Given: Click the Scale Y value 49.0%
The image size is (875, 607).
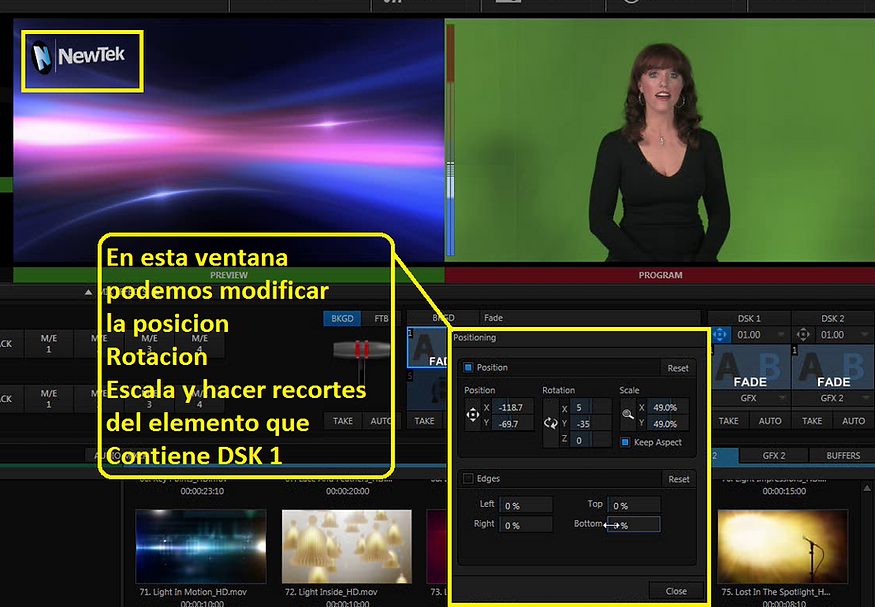Looking at the screenshot, I should click(x=667, y=423).
